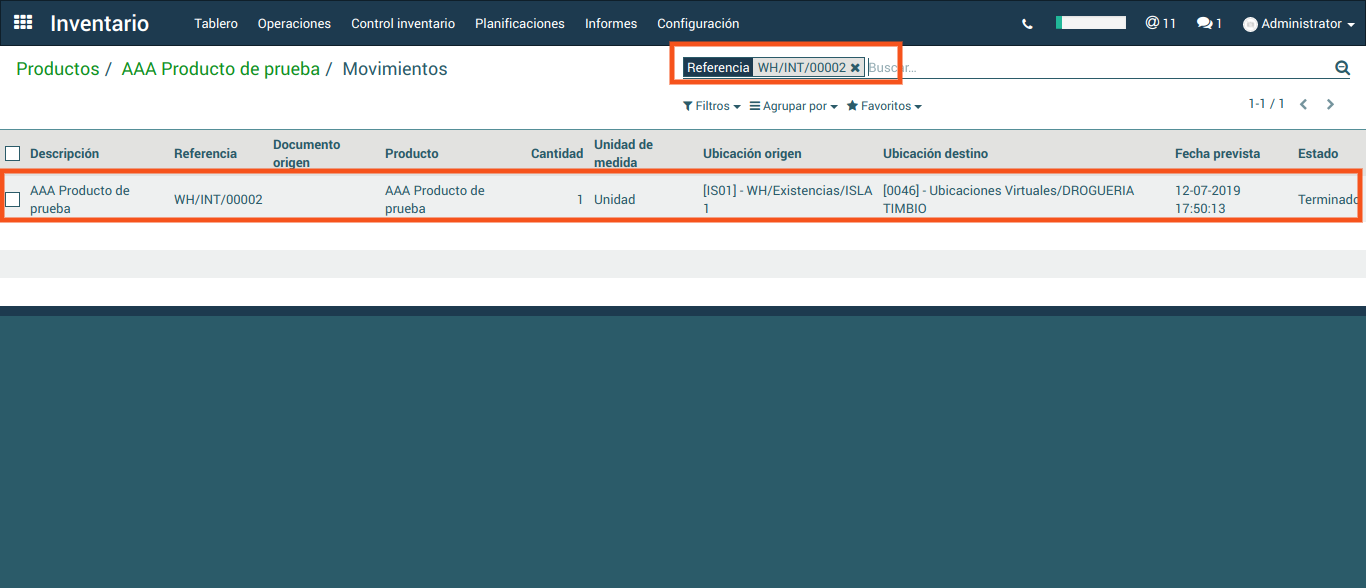The image size is (1366, 588).
Task: Tick the AAA Producto de prueba row checkbox
Action: (x=13, y=199)
